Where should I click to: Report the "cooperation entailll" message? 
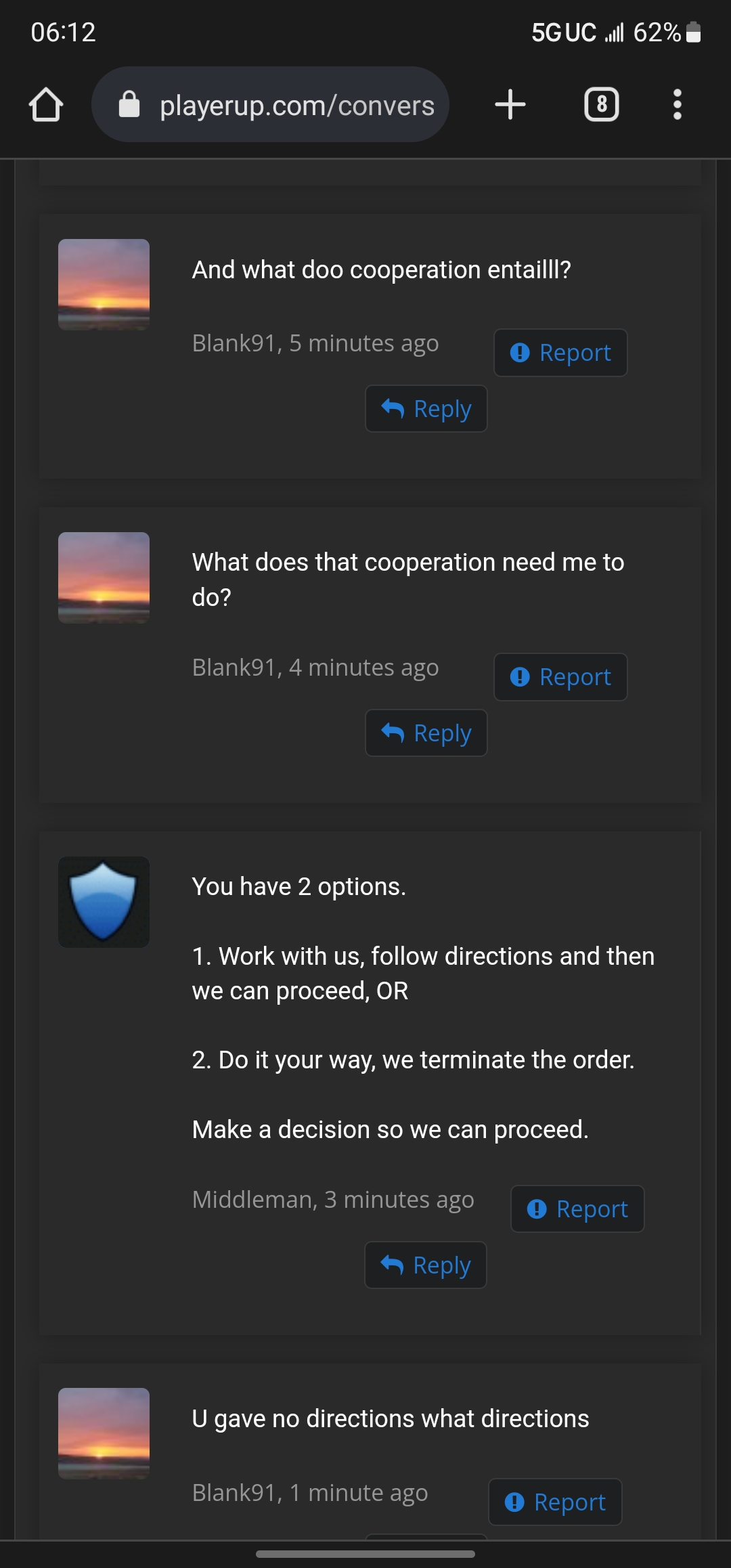click(x=560, y=353)
